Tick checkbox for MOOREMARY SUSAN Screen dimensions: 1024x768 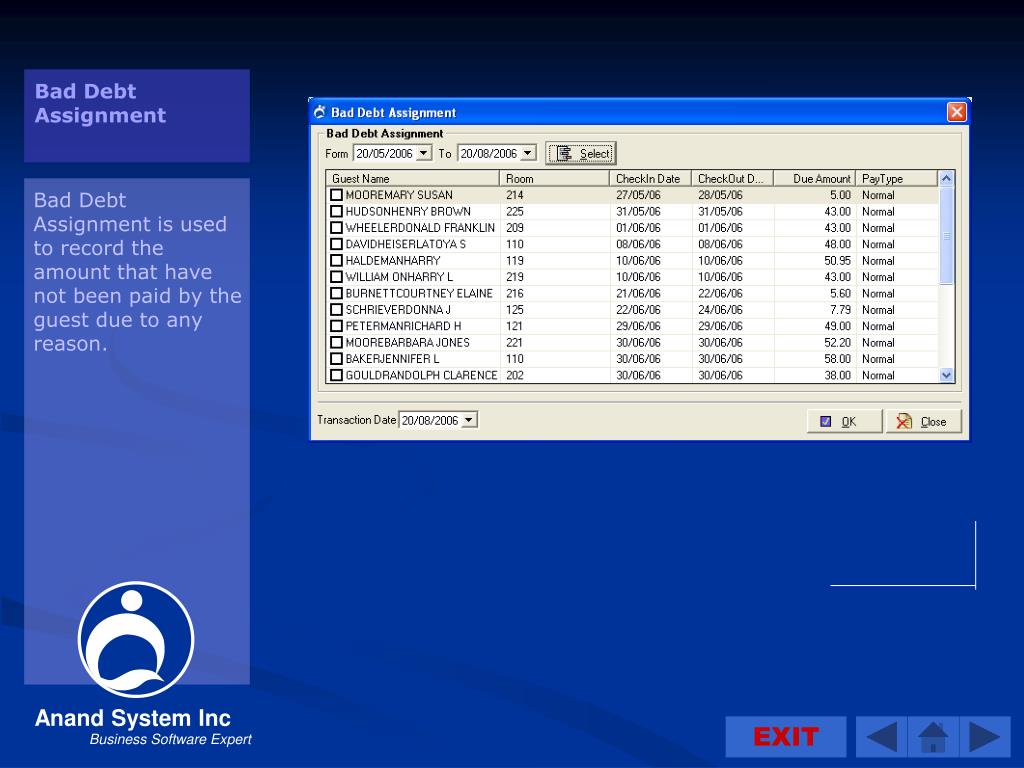[x=336, y=195]
